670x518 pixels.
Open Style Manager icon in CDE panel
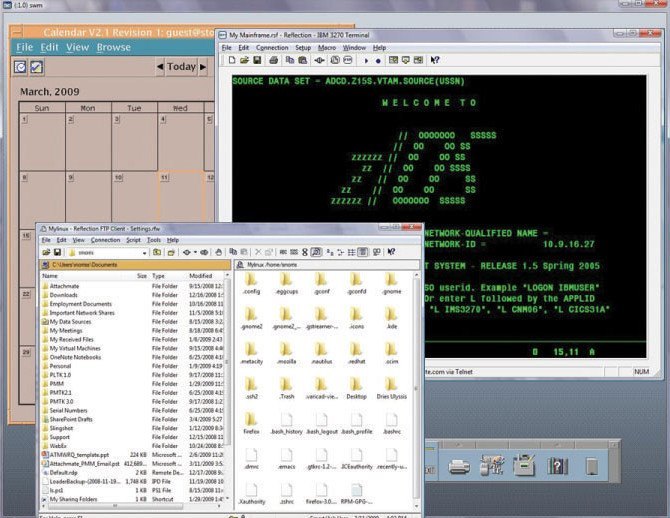click(x=491, y=466)
